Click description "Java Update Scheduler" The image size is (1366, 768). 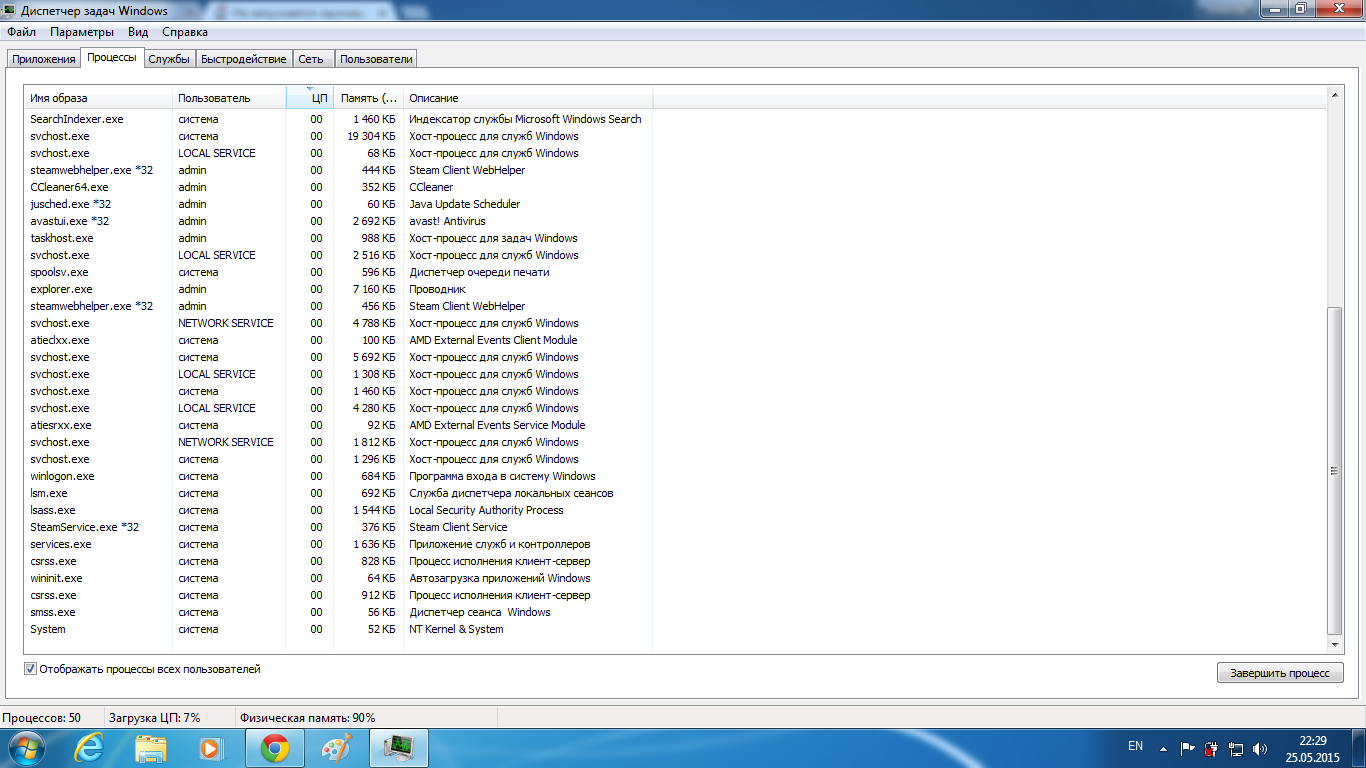[x=465, y=204]
